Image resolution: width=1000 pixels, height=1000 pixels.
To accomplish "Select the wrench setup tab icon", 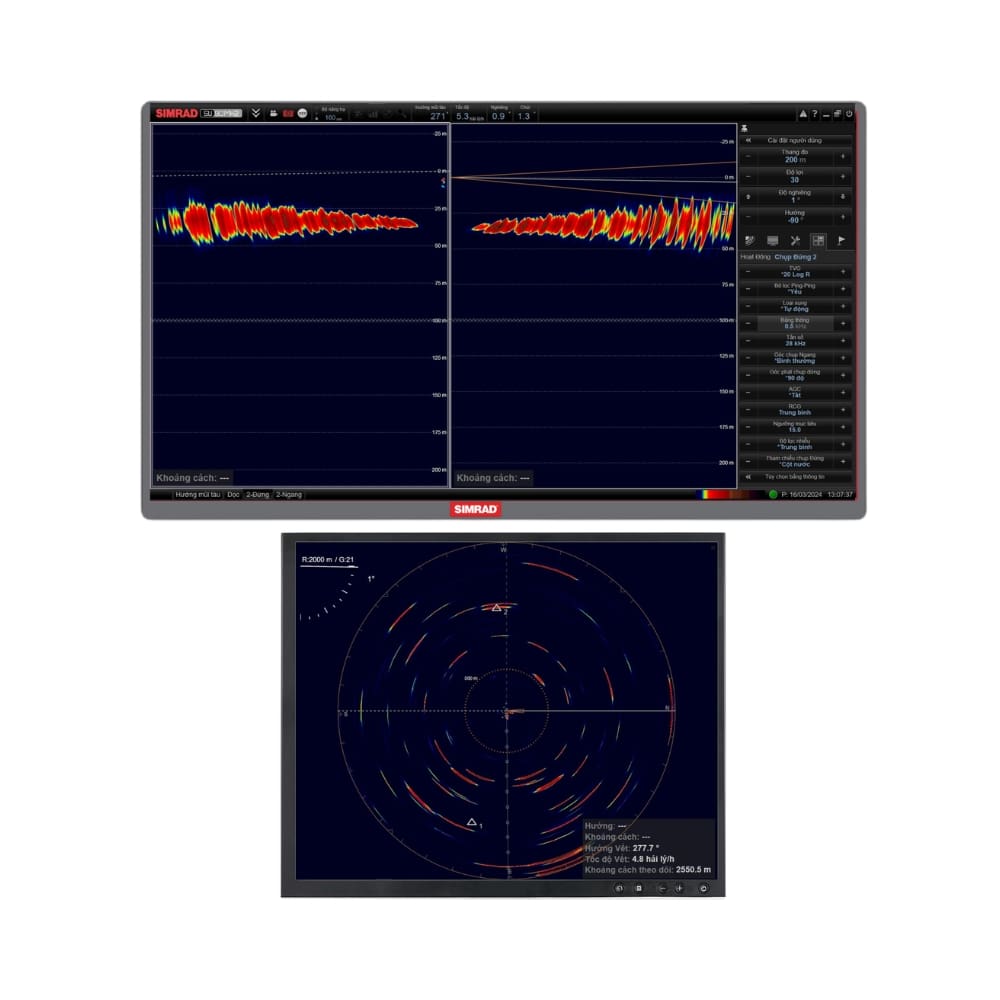I will pos(795,240).
